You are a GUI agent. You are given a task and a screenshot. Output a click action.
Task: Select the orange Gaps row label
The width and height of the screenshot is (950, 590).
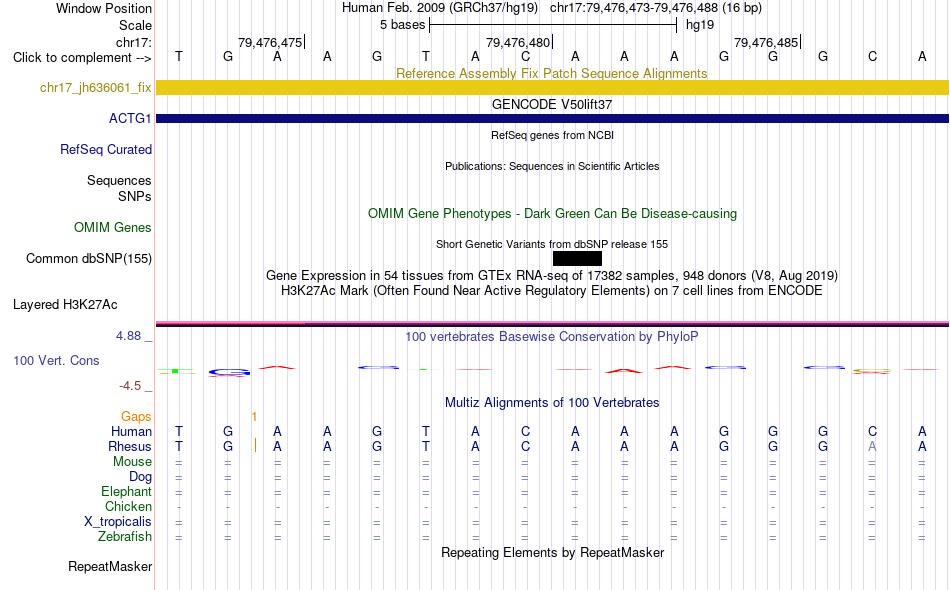[136, 416]
